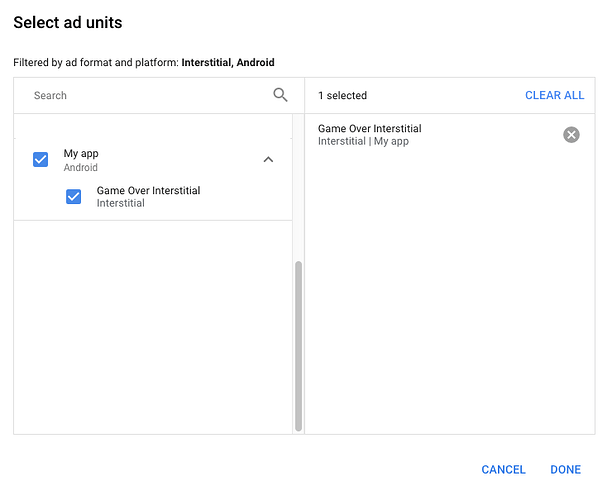Screen dimensions: 611x500
Task: Click the CLEAR ALL link
Action: 554,95
